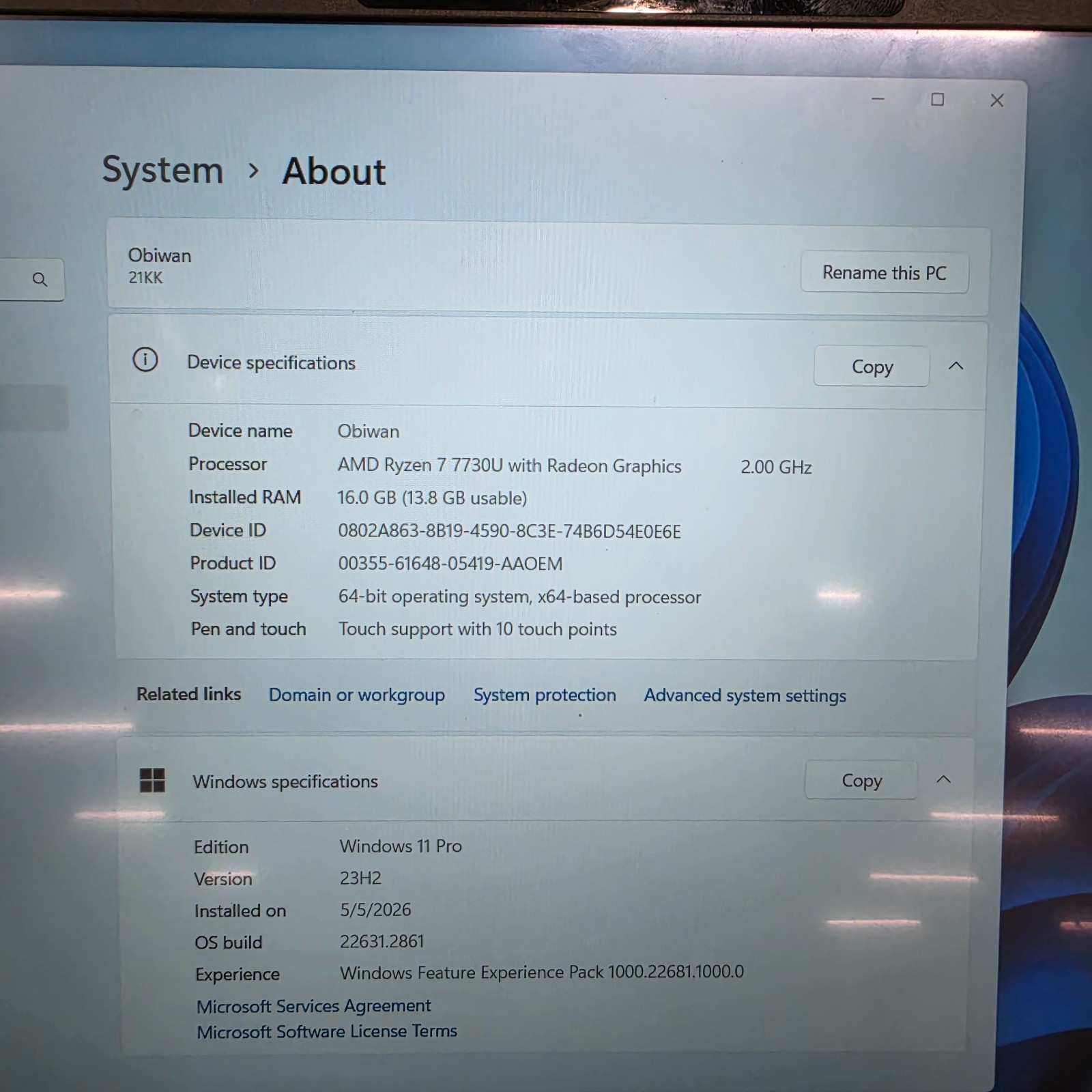The width and height of the screenshot is (1092, 1092).
Task: Open Microsoft Software License Terms link
Action: [327, 1031]
